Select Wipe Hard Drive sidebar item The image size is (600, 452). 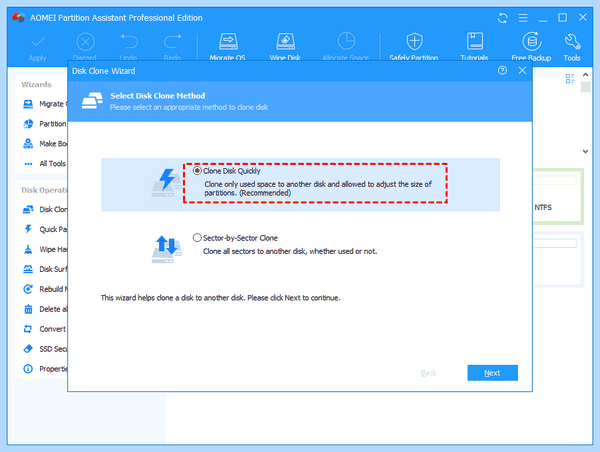click(45, 249)
